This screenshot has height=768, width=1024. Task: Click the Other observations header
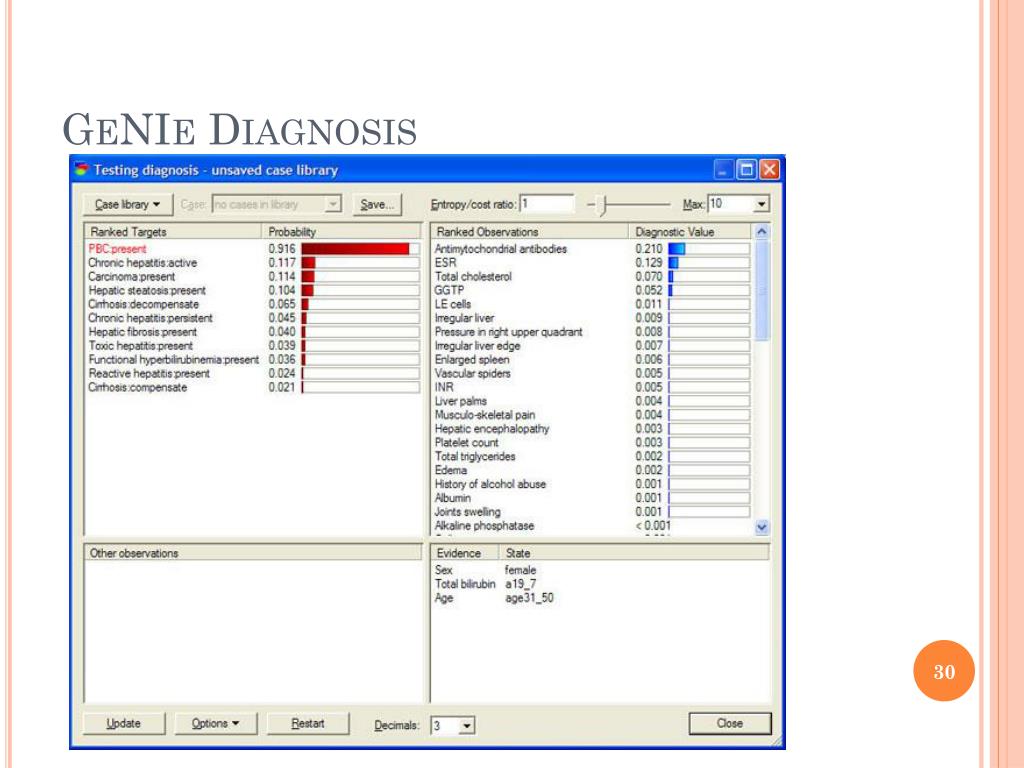[x=253, y=553]
